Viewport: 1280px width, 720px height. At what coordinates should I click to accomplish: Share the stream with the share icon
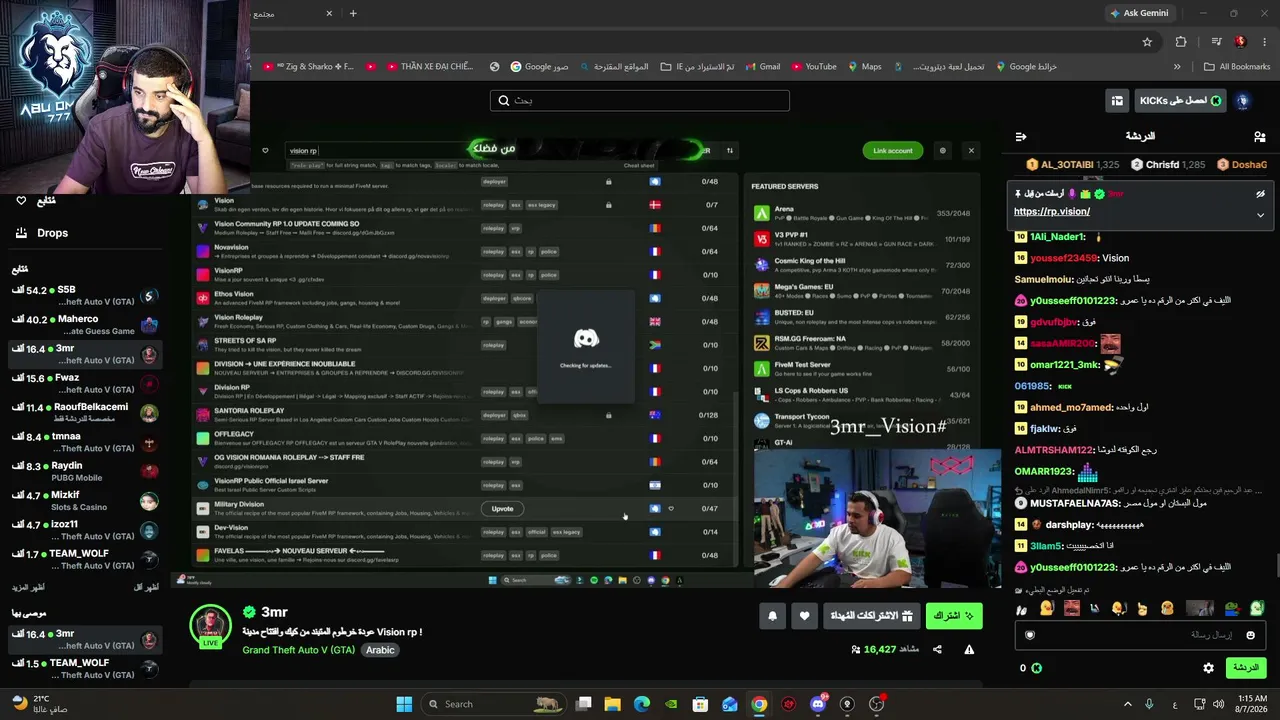937,650
